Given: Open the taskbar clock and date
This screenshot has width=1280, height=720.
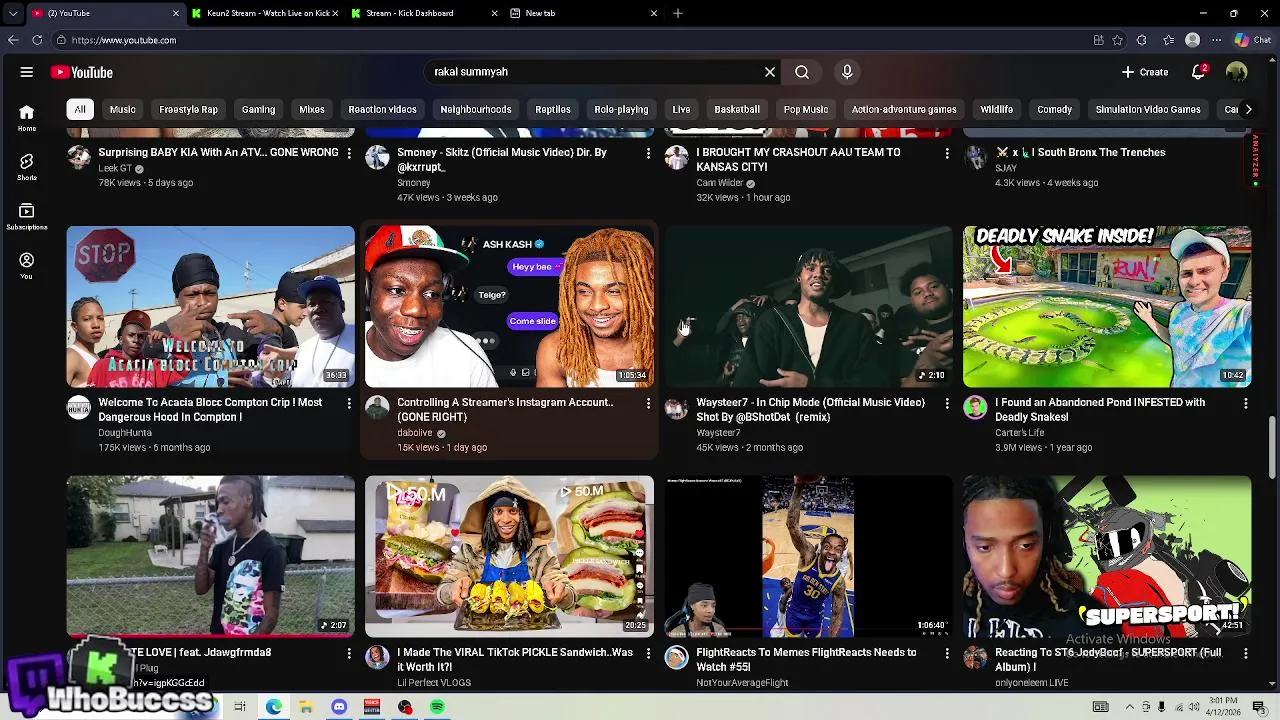Looking at the screenshot, I should tap(1224, 707).
